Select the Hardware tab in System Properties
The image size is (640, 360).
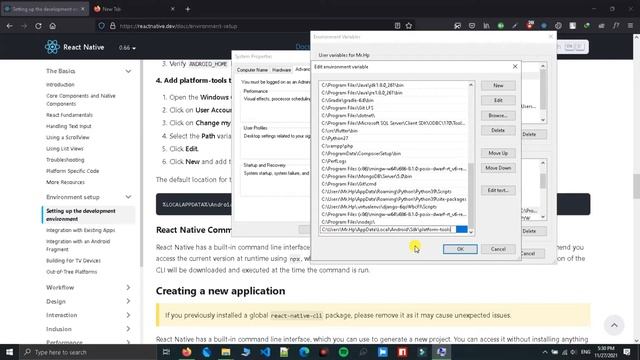(282, 70)
